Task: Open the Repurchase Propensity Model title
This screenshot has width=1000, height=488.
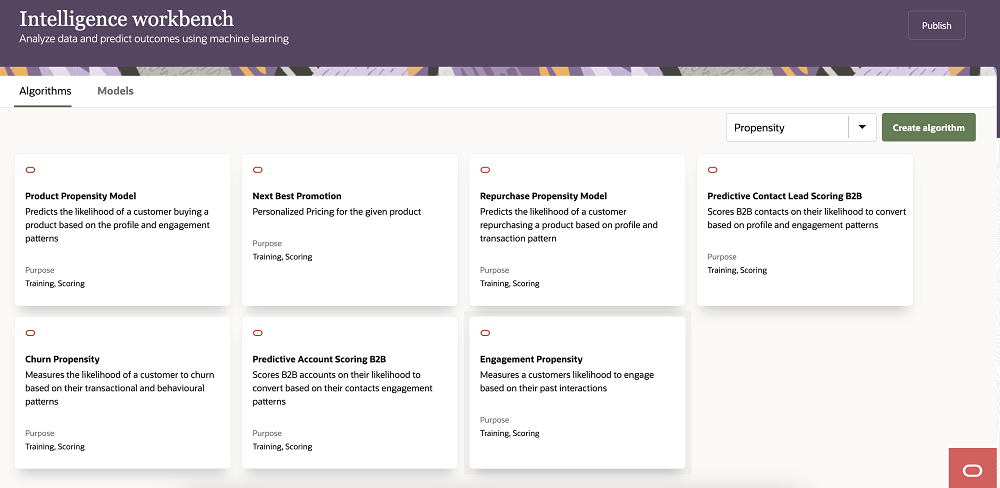Action: pos(543,196)
